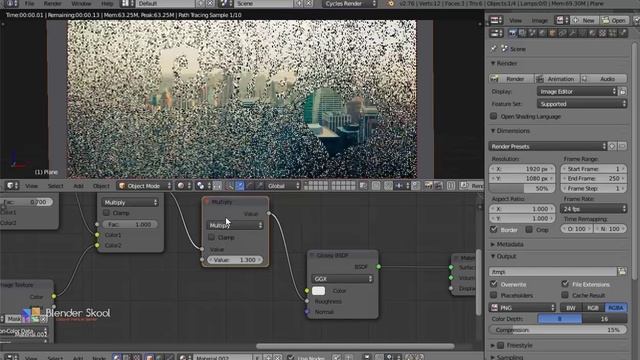This screenshot has height=360, width=640.
Task: Open the File menu
Action: click(x=29, y=3)
